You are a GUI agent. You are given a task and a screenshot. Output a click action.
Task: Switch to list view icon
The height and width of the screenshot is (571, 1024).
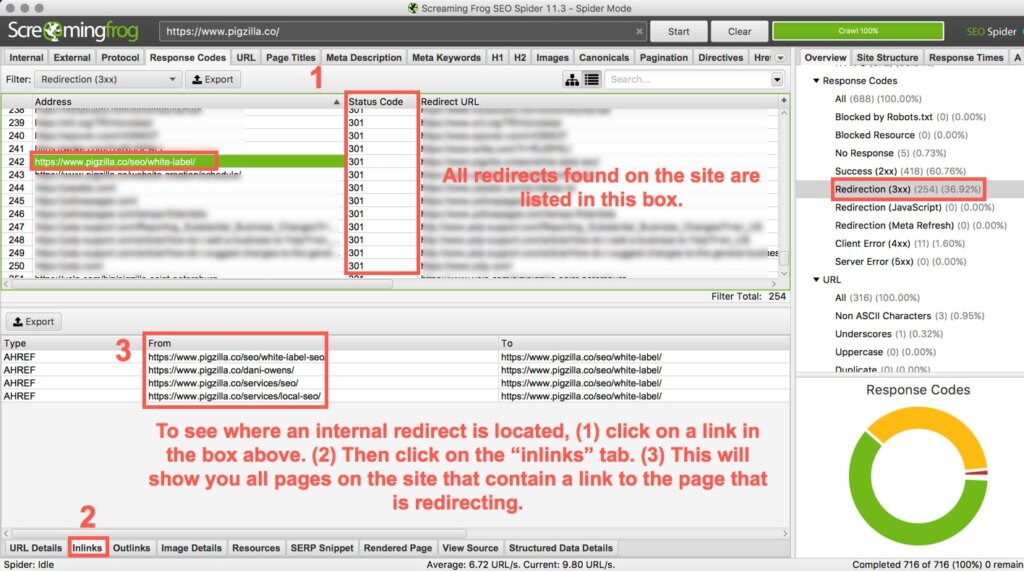point(592,79)
